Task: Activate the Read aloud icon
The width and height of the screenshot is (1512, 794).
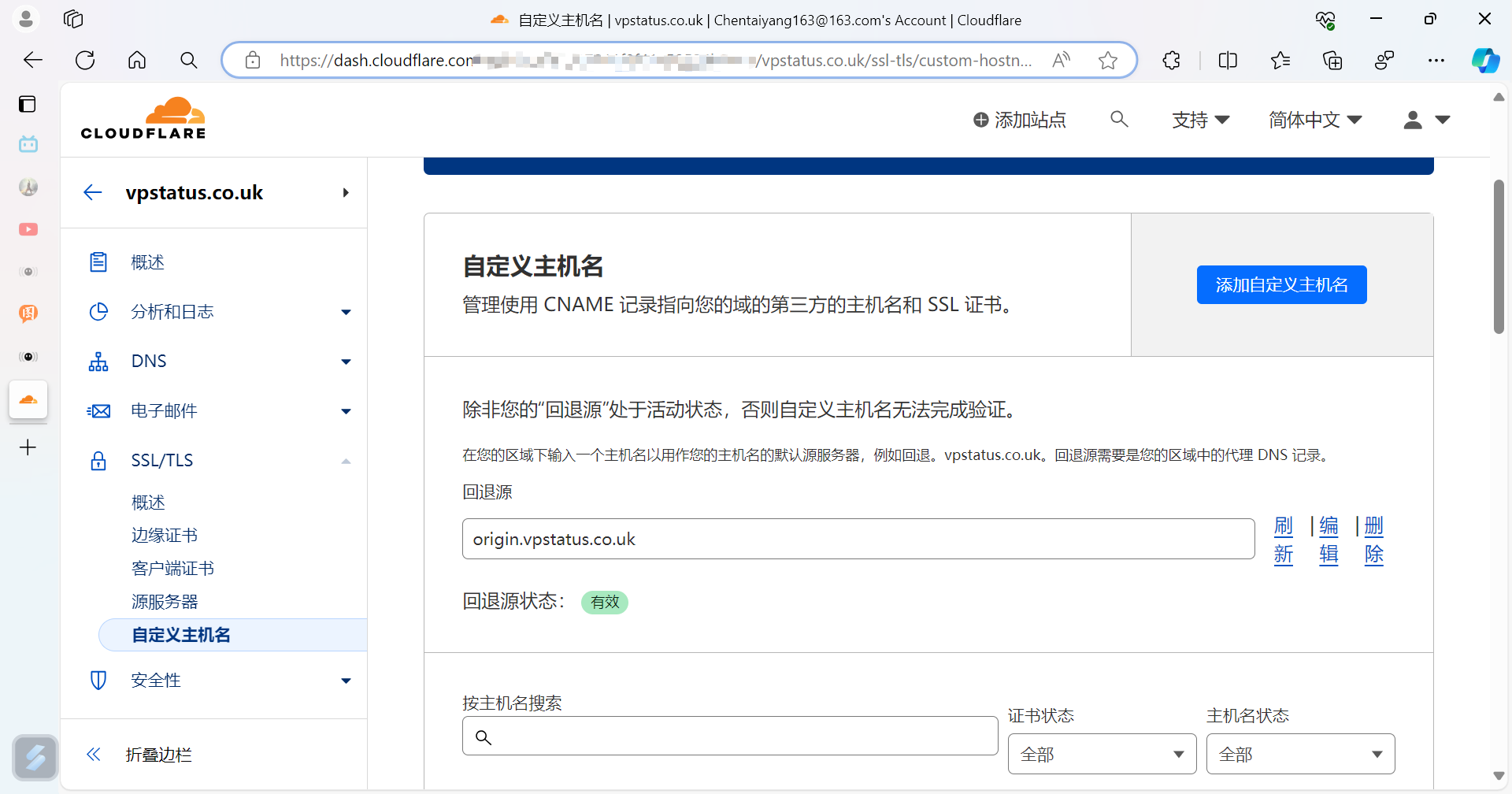Action: coord(1062,60)
